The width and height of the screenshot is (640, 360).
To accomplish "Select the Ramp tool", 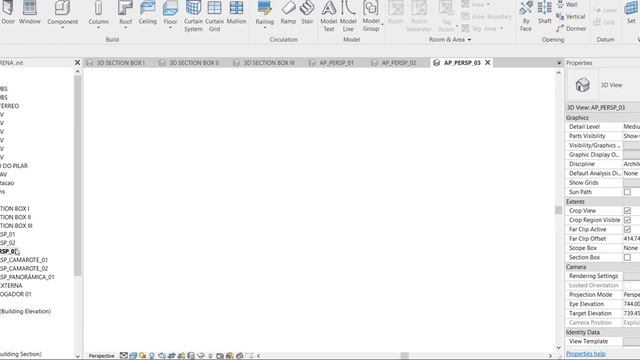I will point(288,13).
